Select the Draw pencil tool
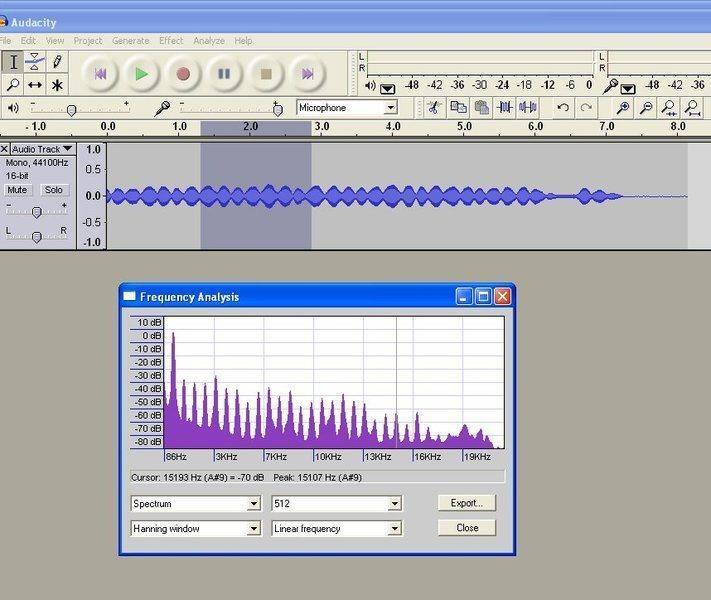The height and width of the screenshot is (600, 711). pos(57,62)
